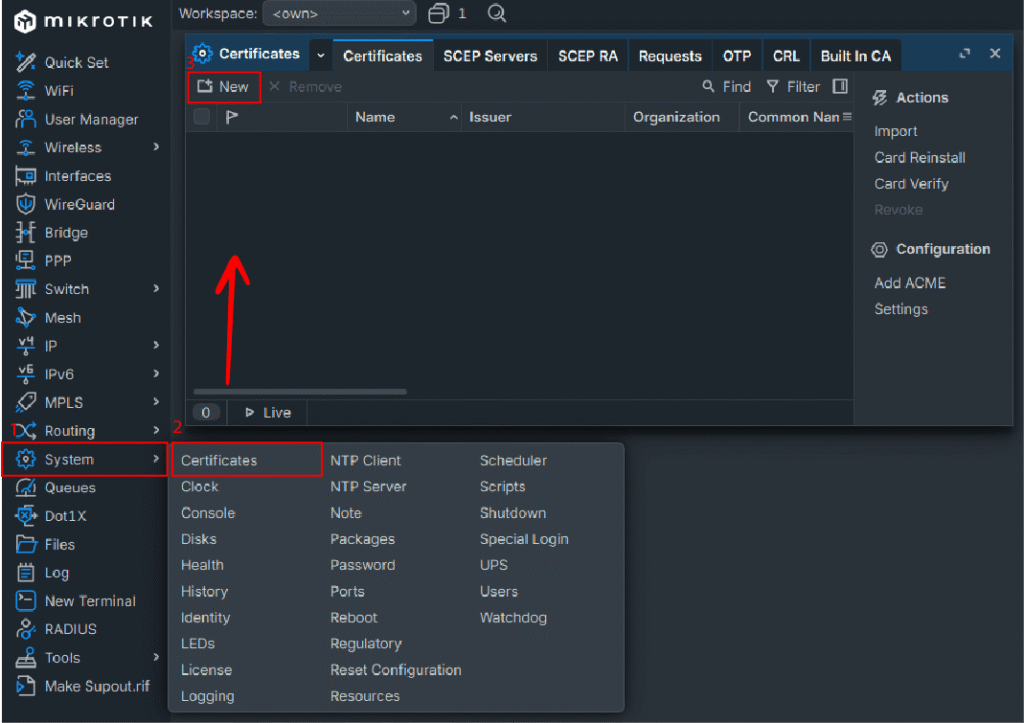
Task: Expand the Wireless submenu arrow
Action: 156,147
